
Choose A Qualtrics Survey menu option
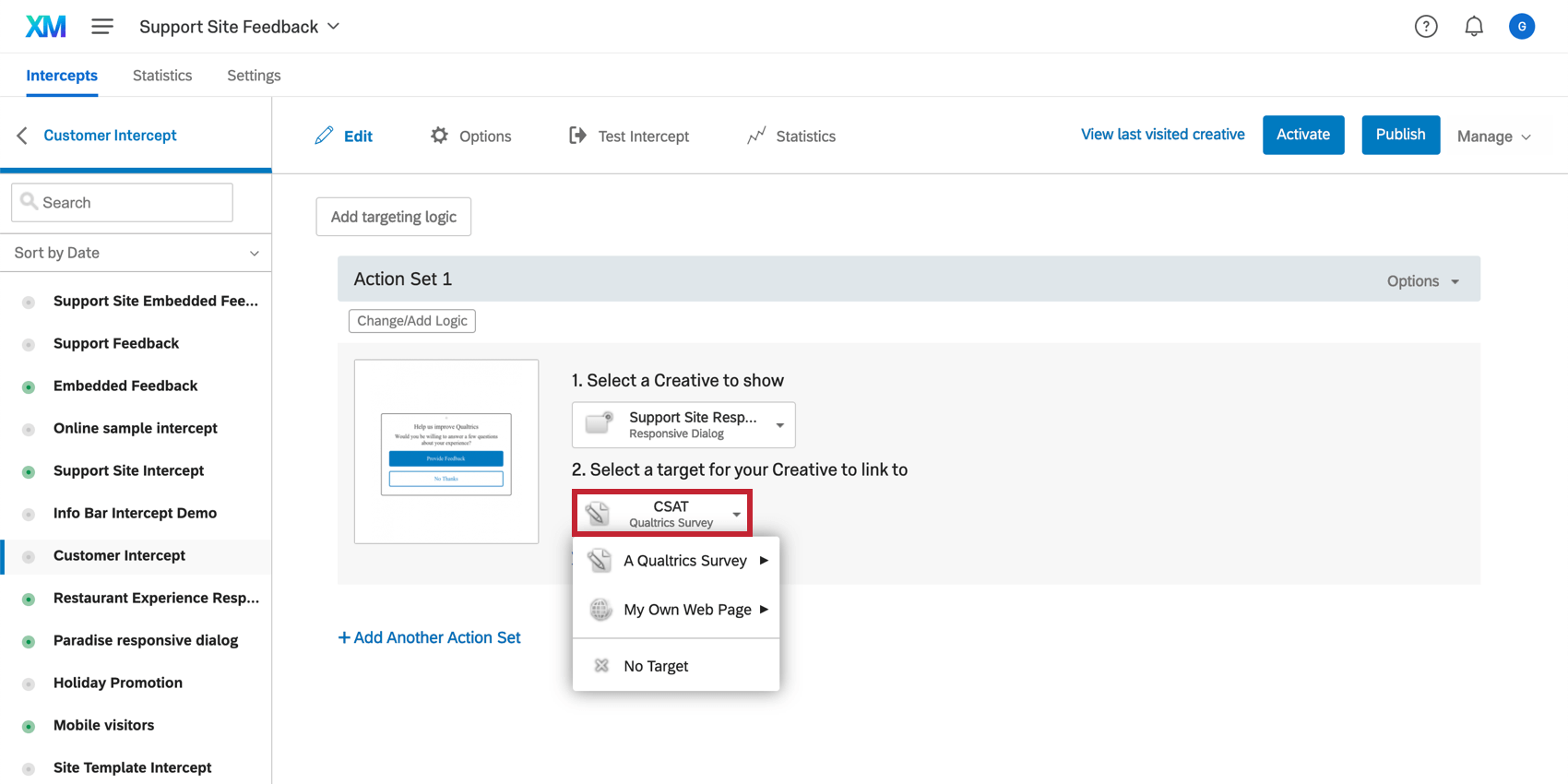pos(684,561)
